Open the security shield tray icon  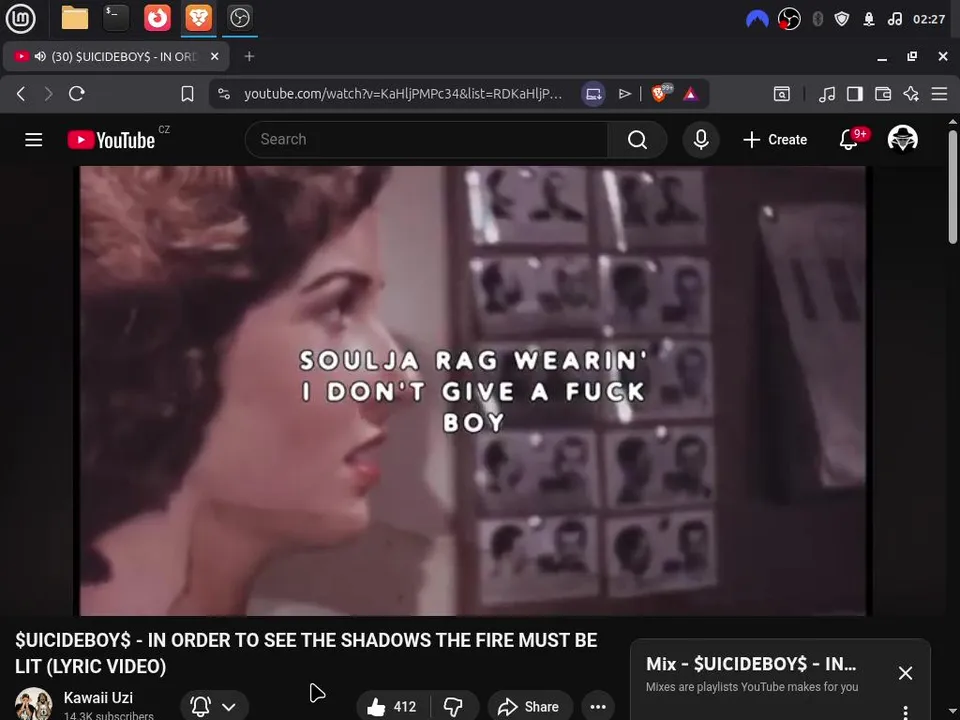pyautogui.click(x=842, y=19)
